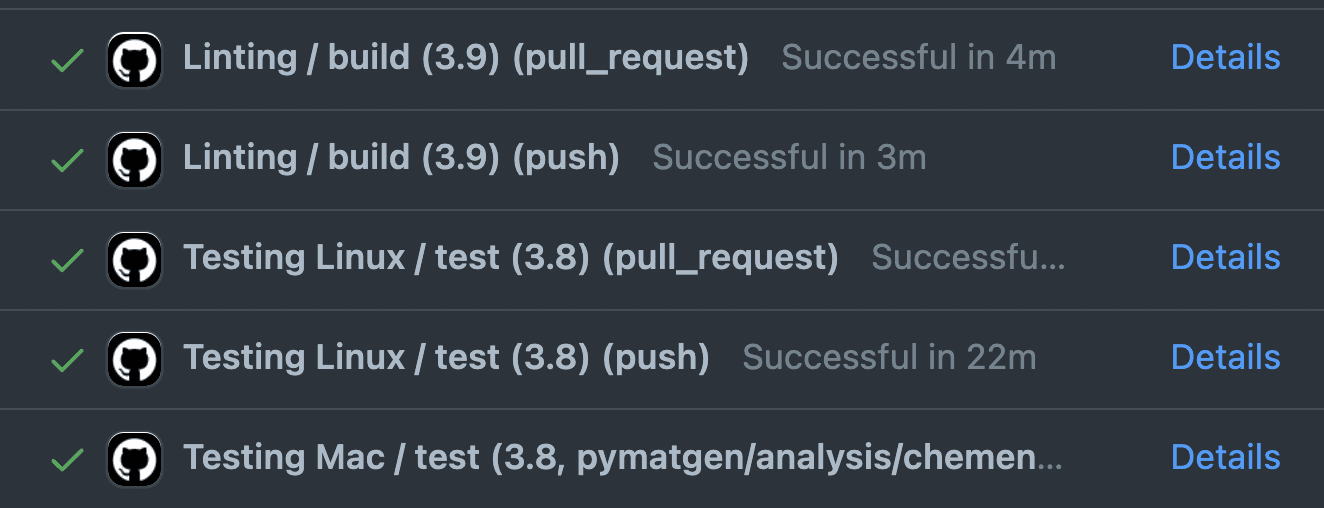1324x508 pixels.
Task: Click green checkmark for Linting build (push)
Action: tap(67, 160)
